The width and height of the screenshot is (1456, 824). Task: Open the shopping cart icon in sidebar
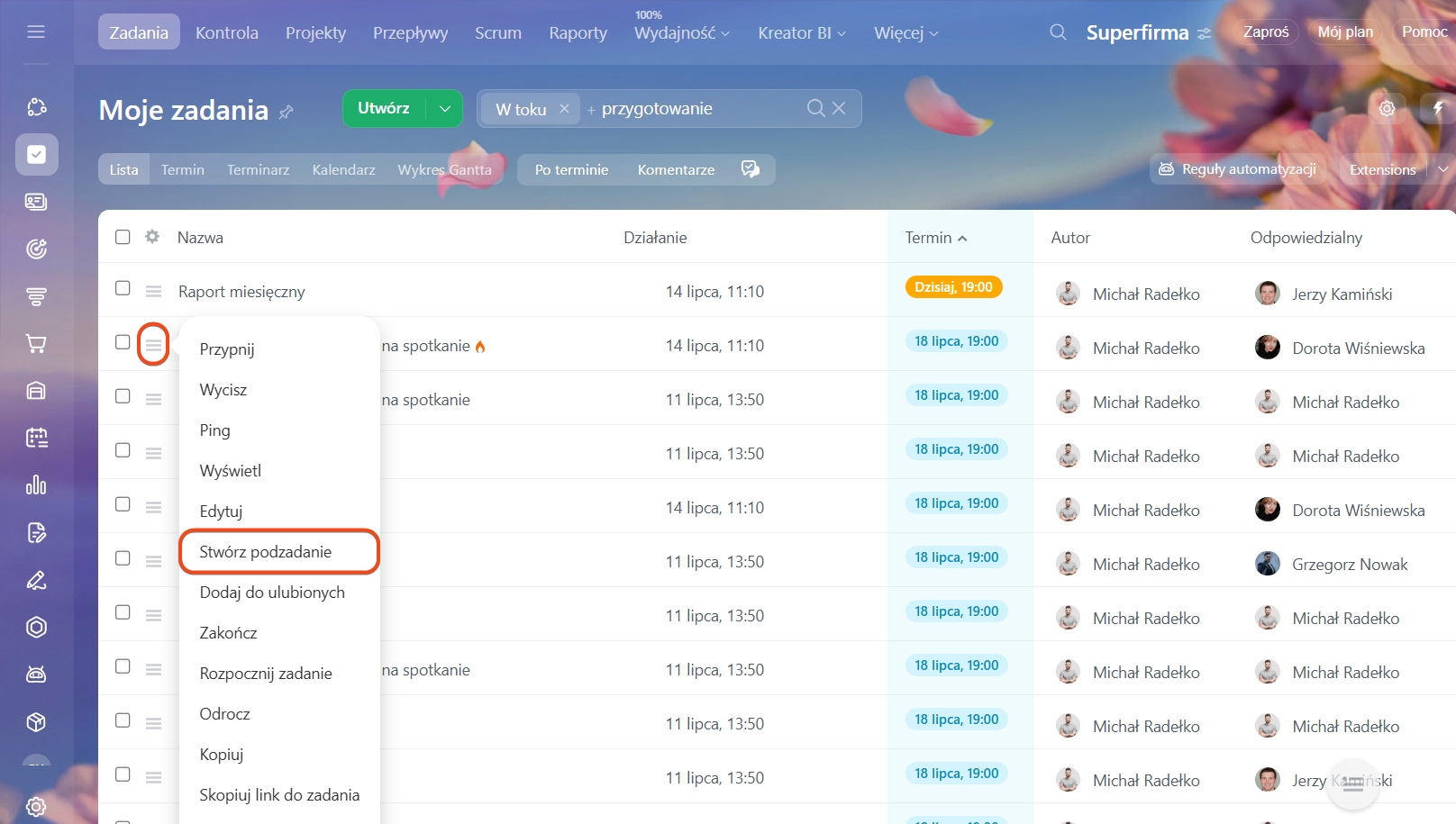[36, 343]
